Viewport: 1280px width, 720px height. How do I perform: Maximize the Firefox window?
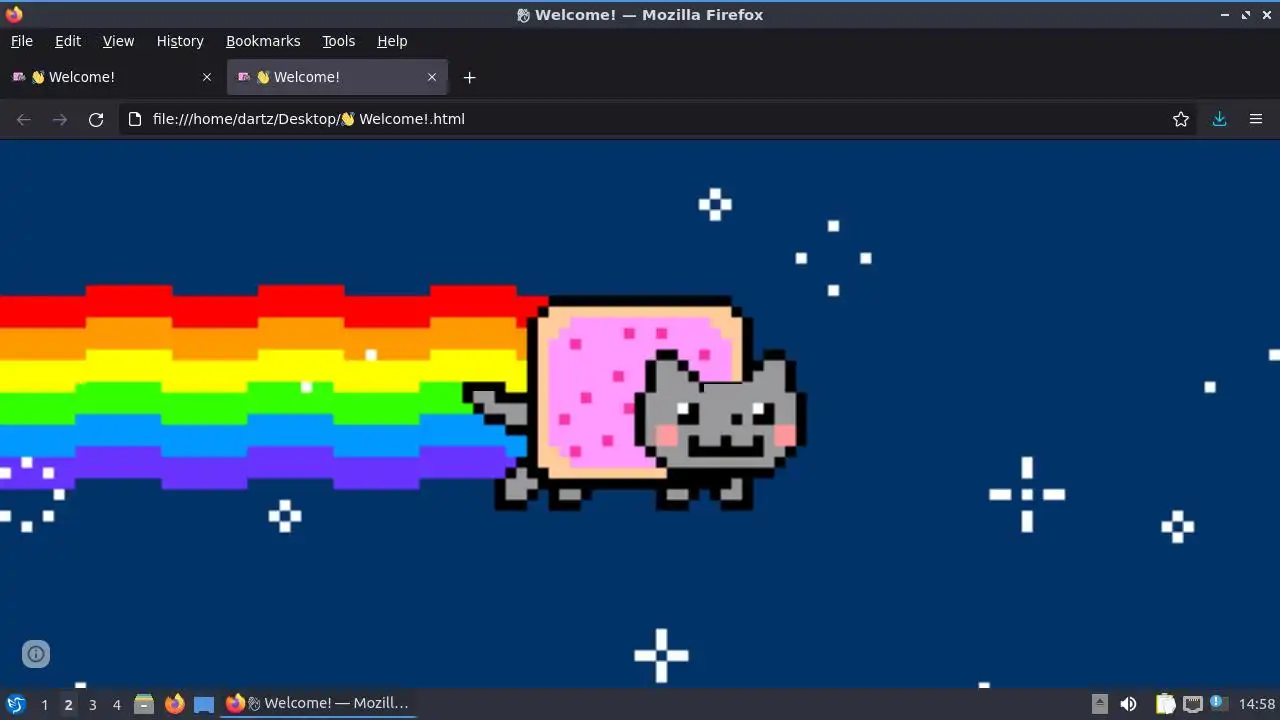pyautogui.click(x=1246, y=15)
